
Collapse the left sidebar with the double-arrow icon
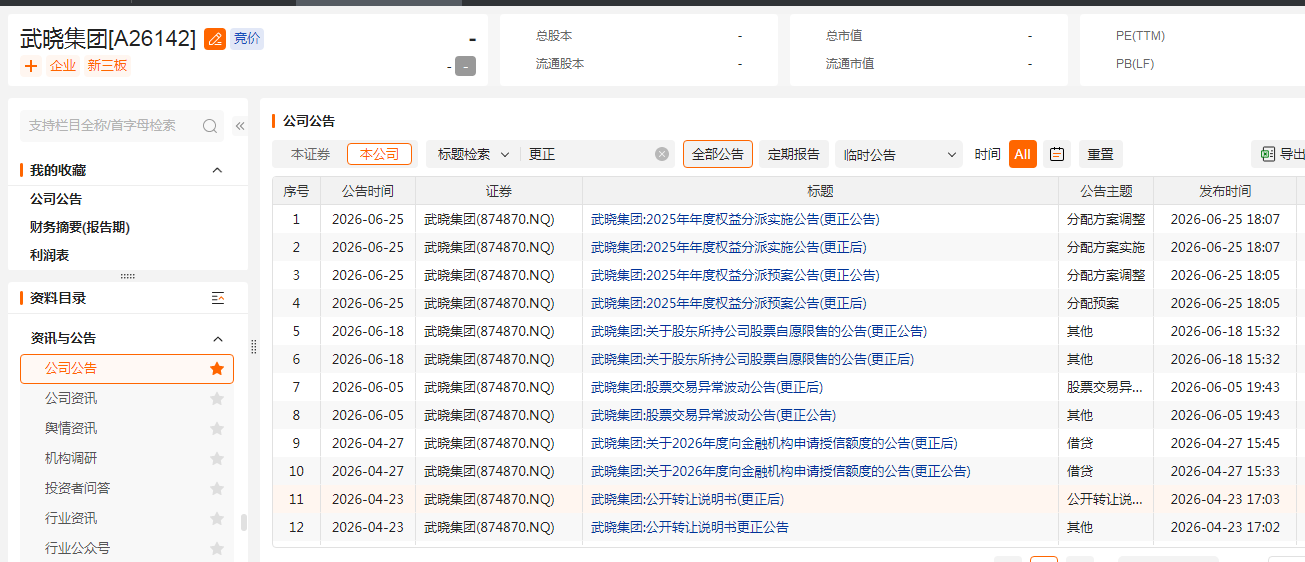(x=240, y=126)
